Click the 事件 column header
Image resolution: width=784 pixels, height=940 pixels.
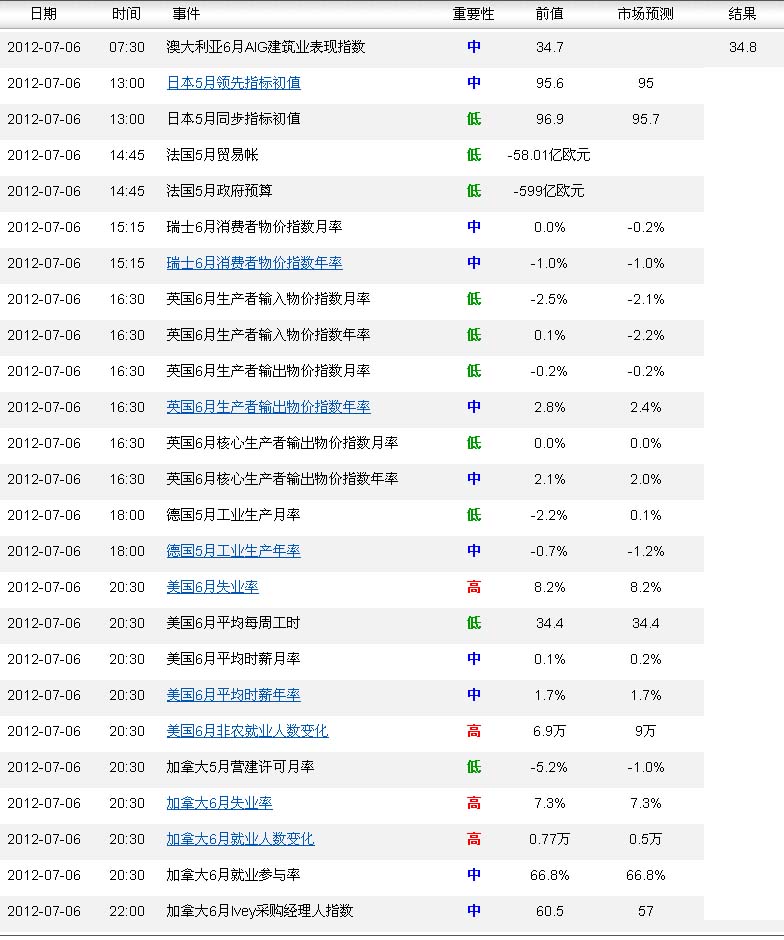pos(186,14)
